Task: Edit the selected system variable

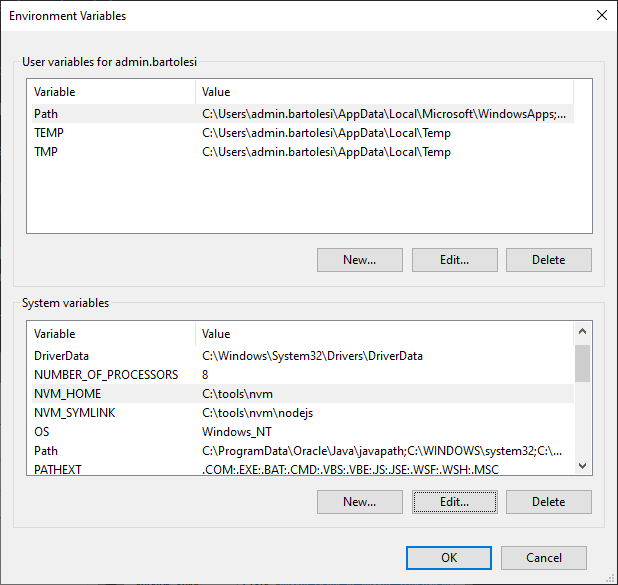Action: pyautogui.click(x=454, y=502)
